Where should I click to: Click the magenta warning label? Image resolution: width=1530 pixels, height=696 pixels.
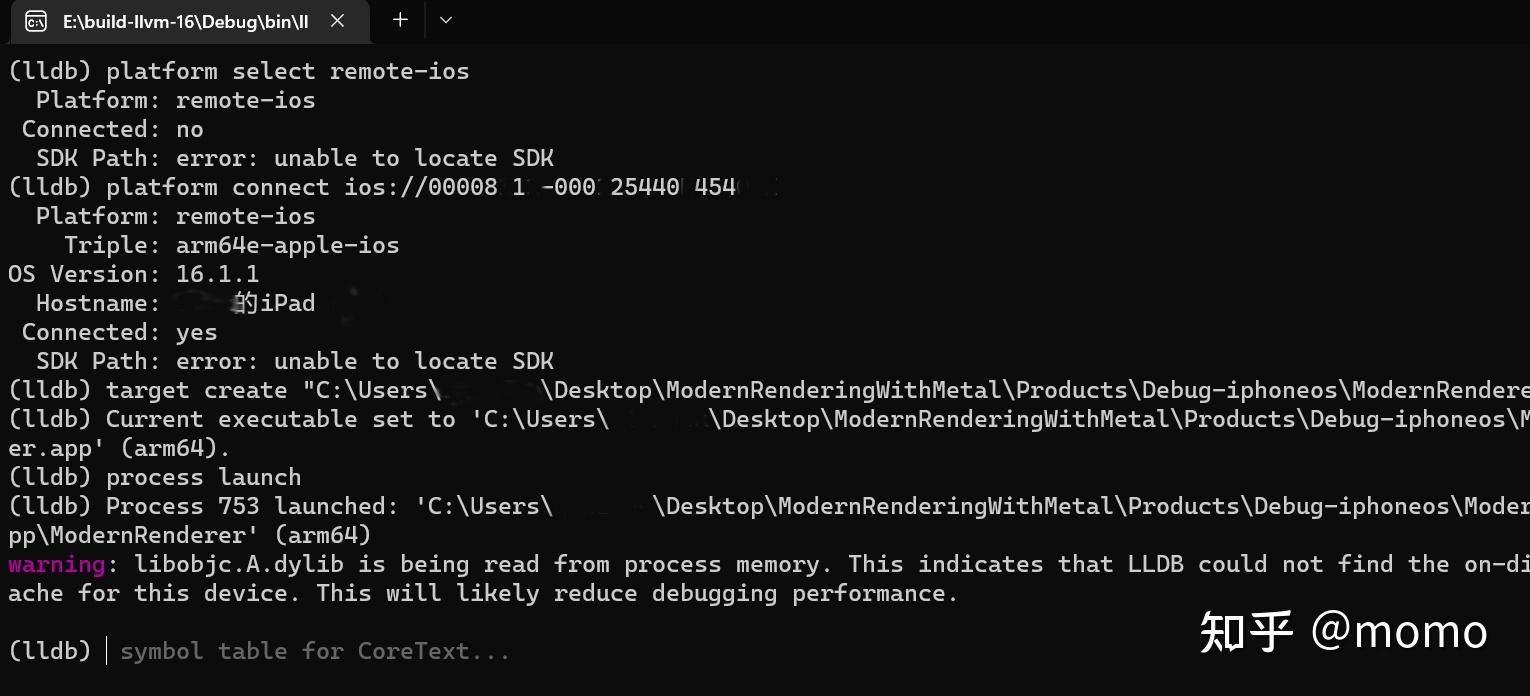click(56, 564)
